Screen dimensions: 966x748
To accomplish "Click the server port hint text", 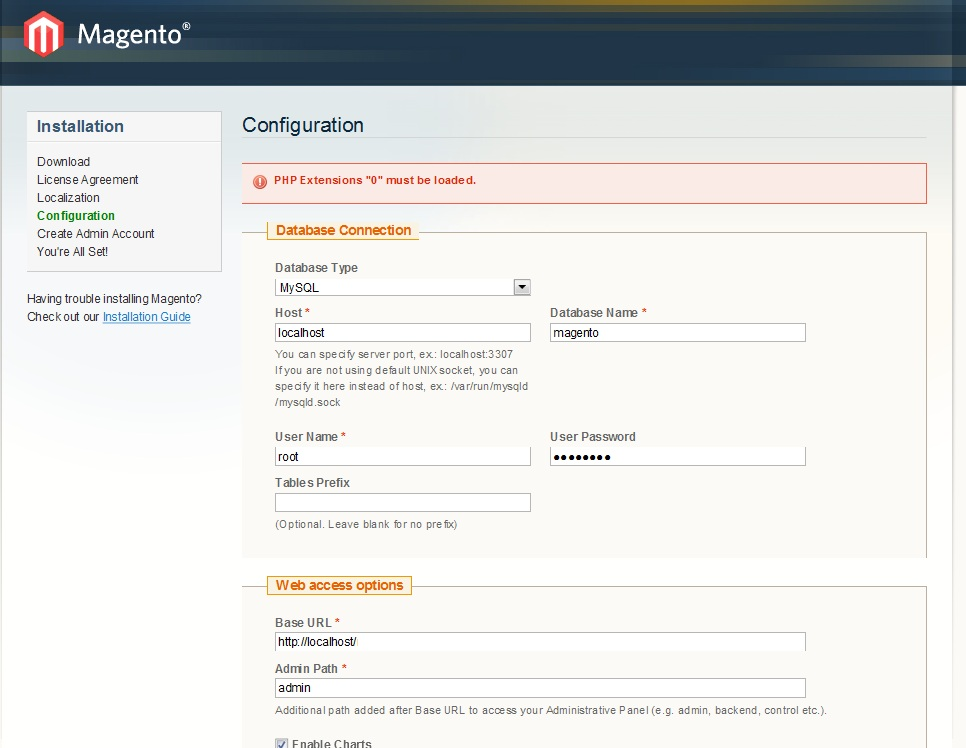I will (x=401, y=378).
